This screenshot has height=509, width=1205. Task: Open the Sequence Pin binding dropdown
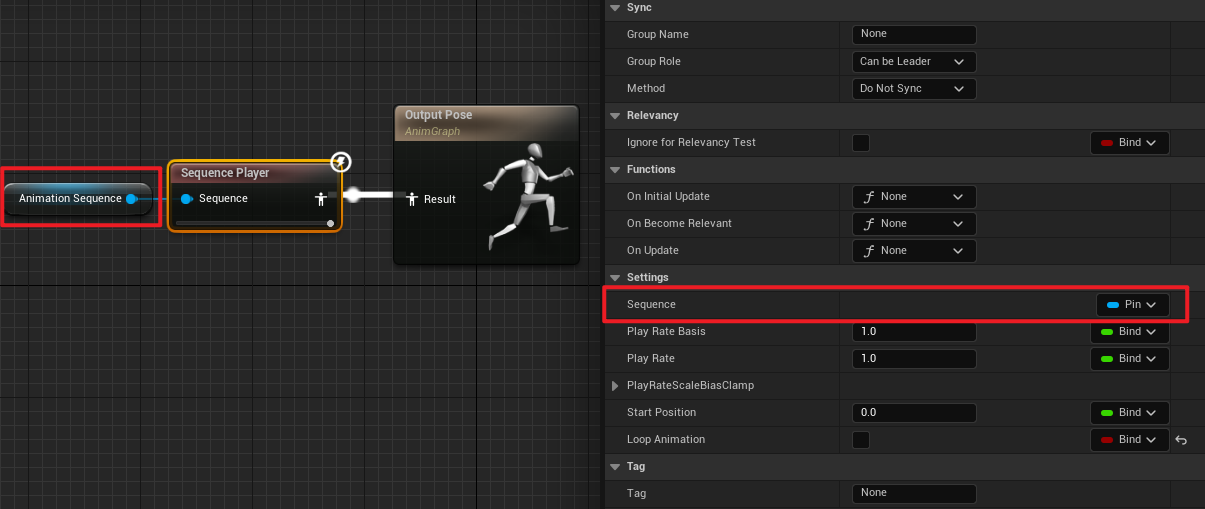tap(1132, 304)
